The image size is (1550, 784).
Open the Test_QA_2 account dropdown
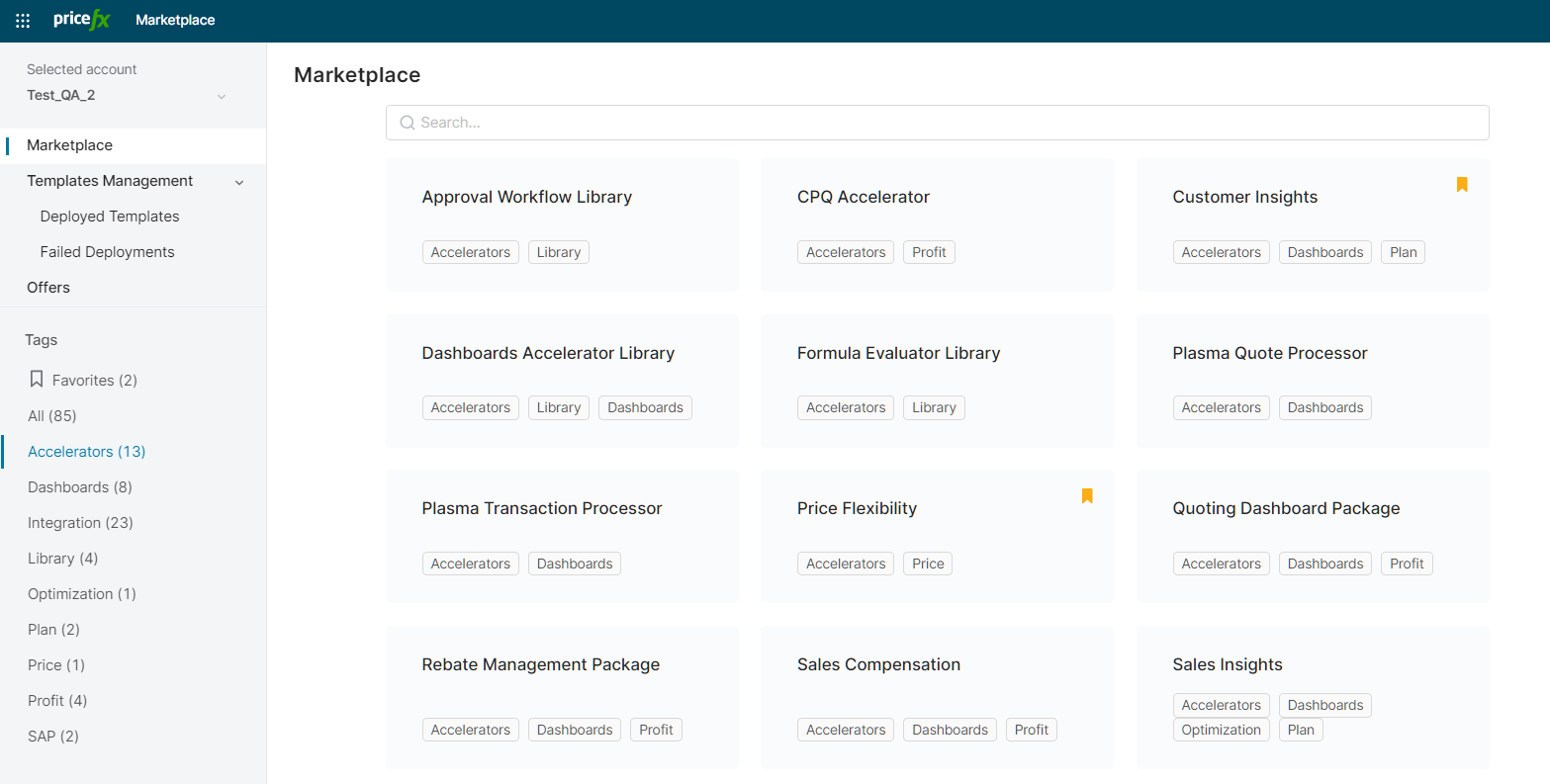pos(222,96)
